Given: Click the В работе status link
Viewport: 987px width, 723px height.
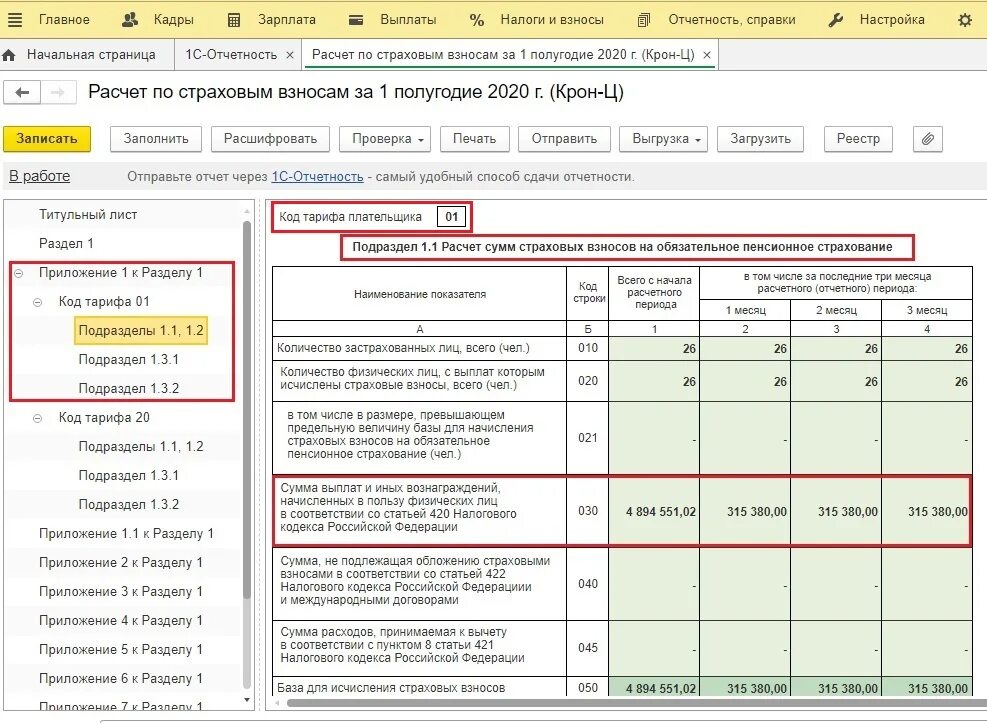Looking at the screenshot, I should 40,176.
